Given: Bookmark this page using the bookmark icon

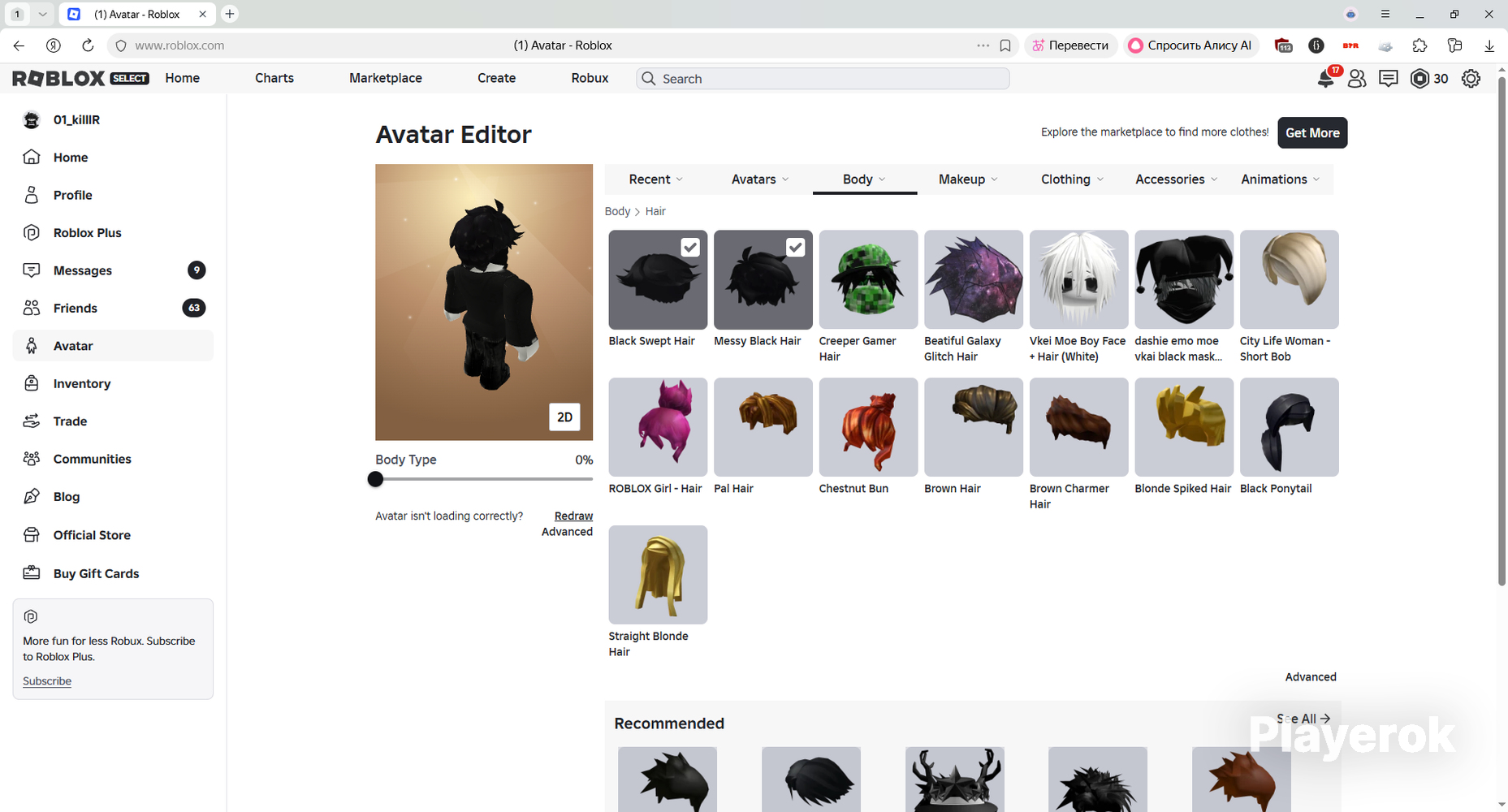Looking at the screenshot, I should (x=1005, y=45).
